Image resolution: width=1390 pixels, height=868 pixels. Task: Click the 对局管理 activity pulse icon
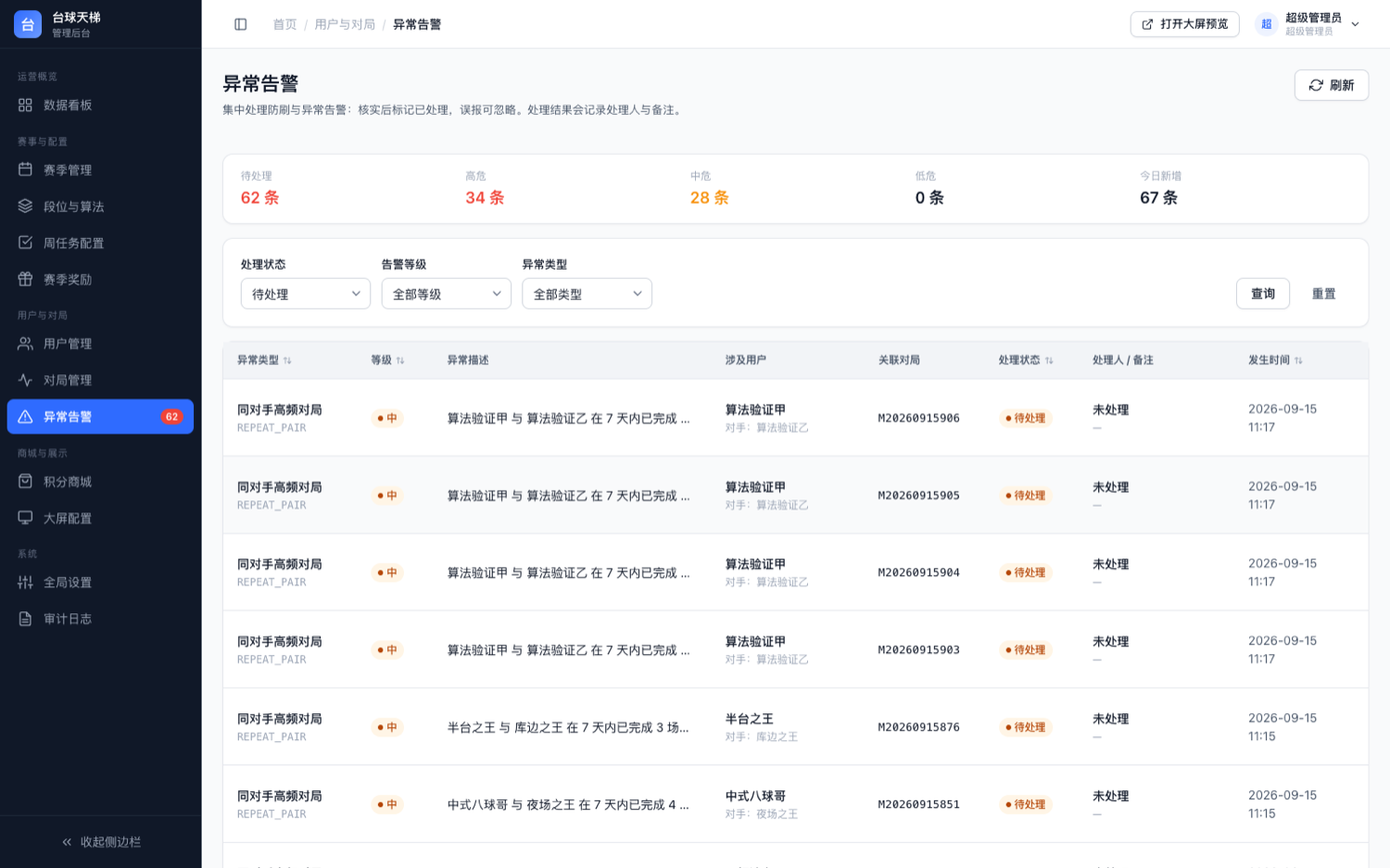click(x=25, y=380)
